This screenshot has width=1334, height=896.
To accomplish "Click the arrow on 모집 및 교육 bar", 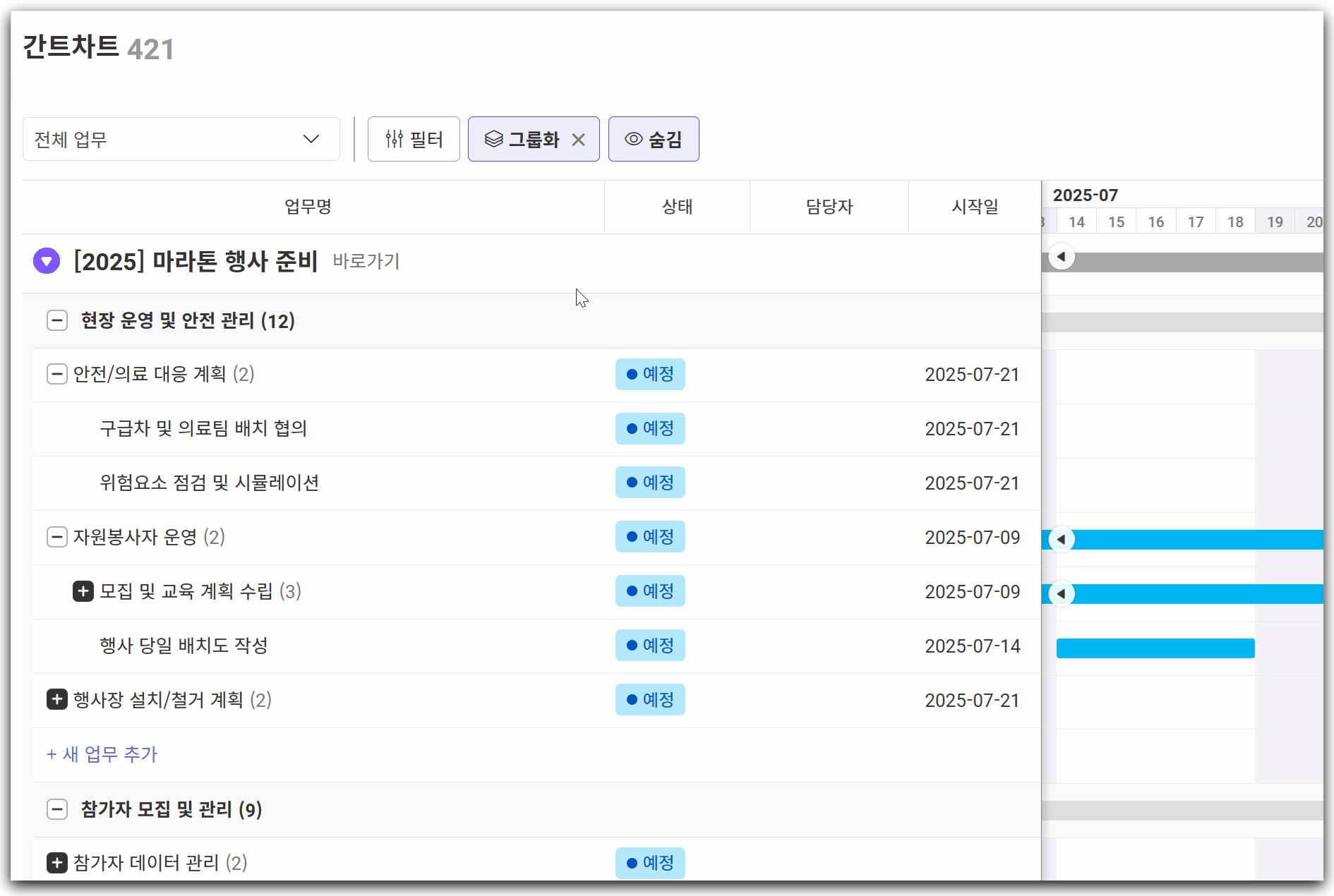I will 1061,594.
